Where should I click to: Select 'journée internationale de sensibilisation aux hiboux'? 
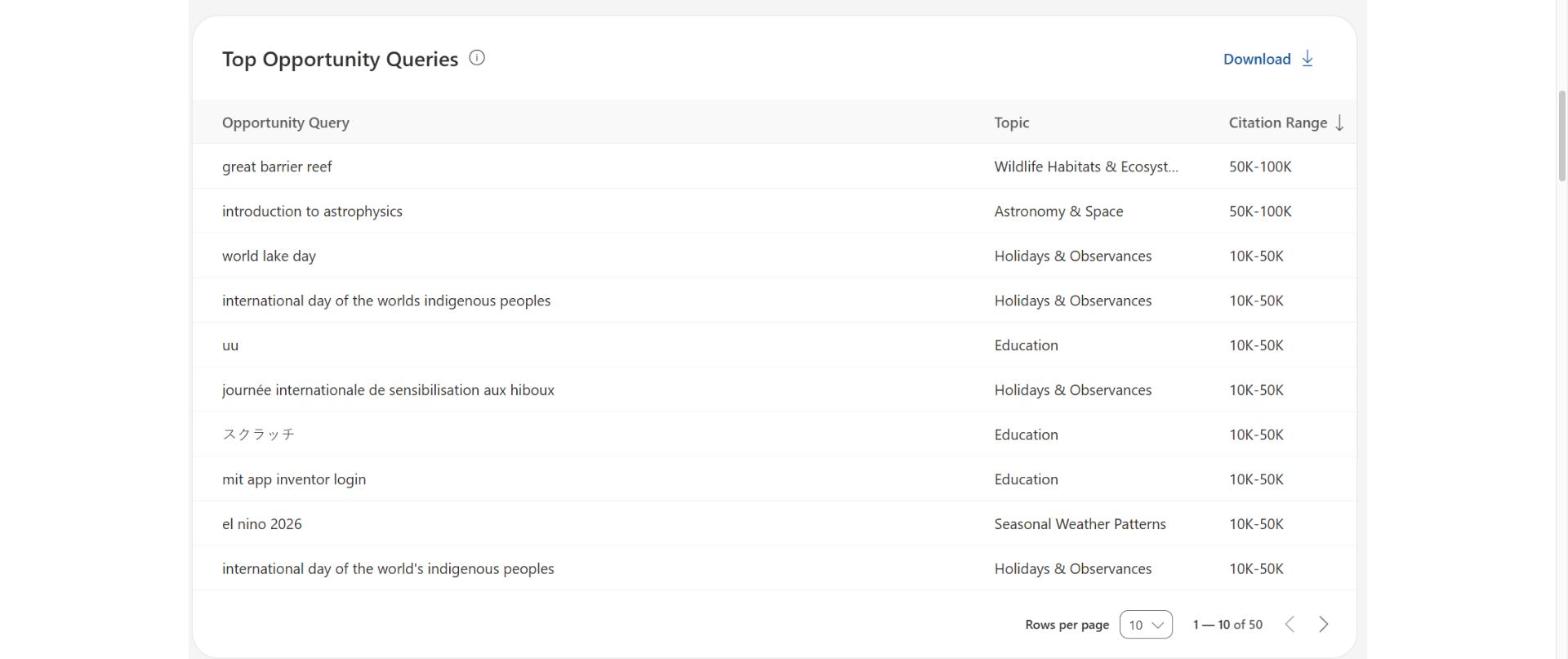[x=388, y=390]
